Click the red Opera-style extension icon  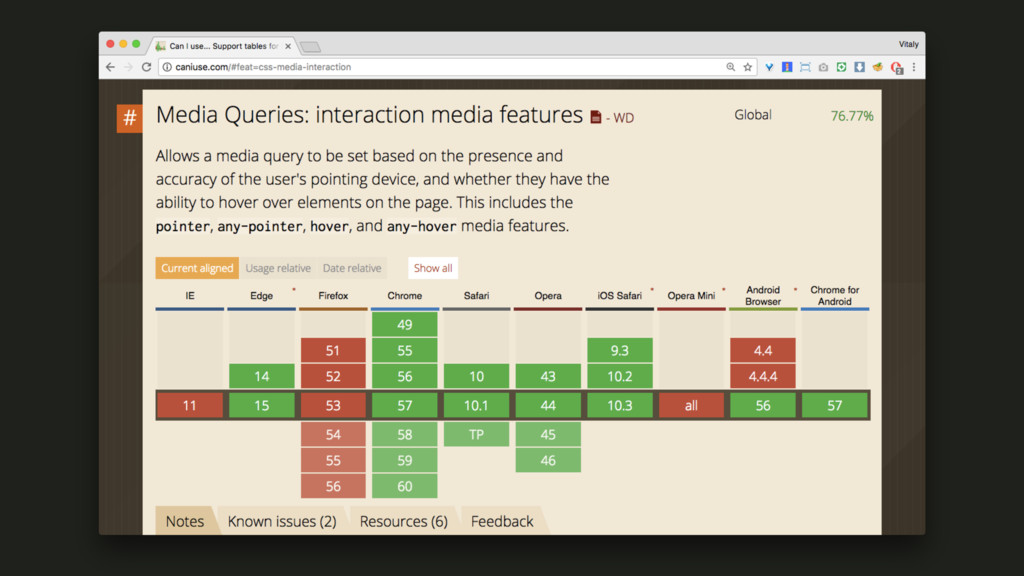click(x=897, y=67)
